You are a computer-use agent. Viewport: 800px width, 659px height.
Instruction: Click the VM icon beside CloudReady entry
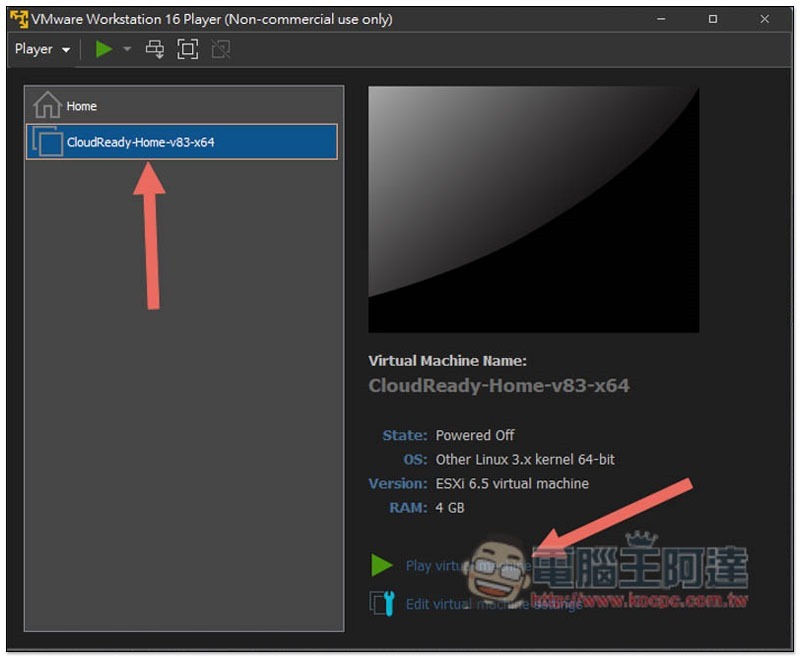[47, 142]
